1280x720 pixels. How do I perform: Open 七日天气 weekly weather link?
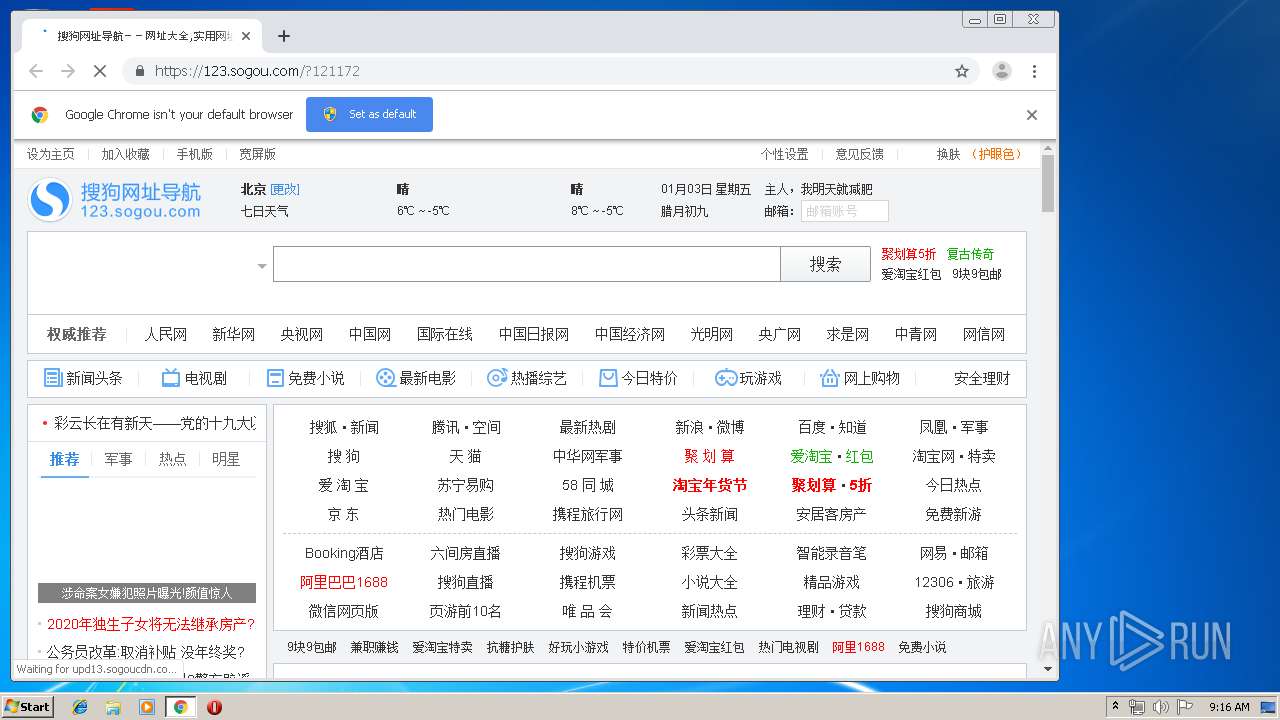click(x=265, y=211)
